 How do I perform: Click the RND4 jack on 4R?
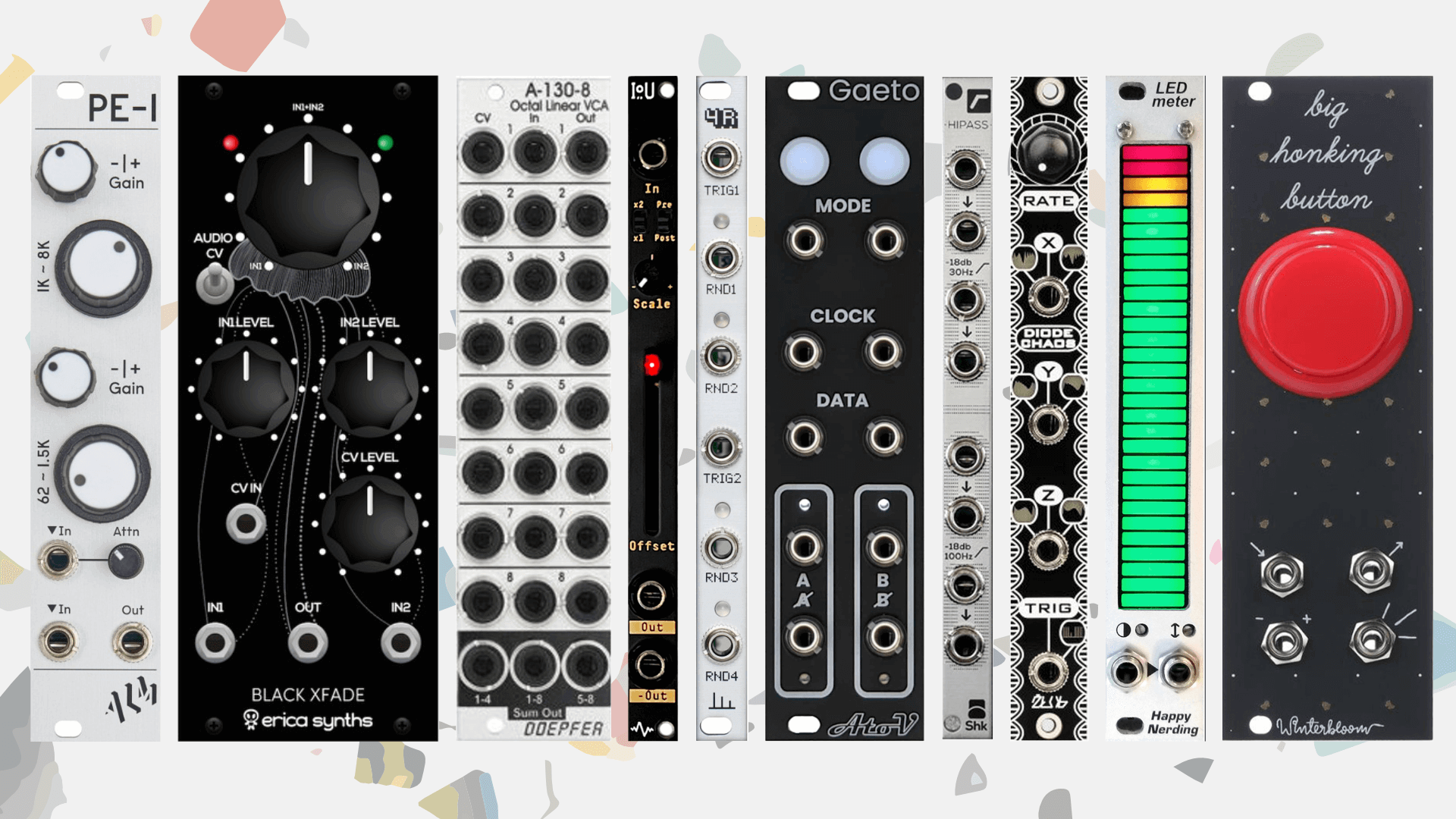pos(720,645)
